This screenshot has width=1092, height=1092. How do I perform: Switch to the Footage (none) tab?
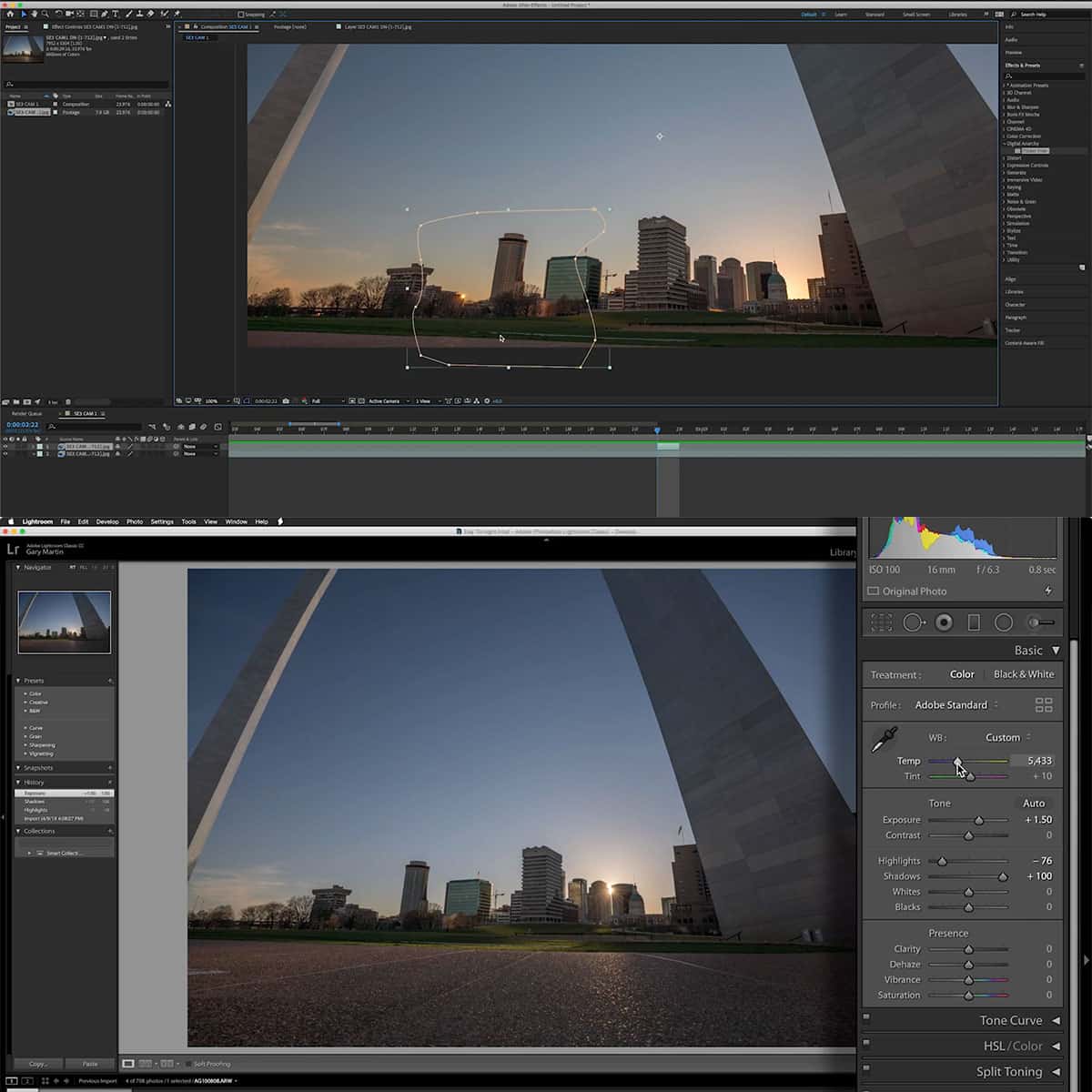click(x=288, y=26)
